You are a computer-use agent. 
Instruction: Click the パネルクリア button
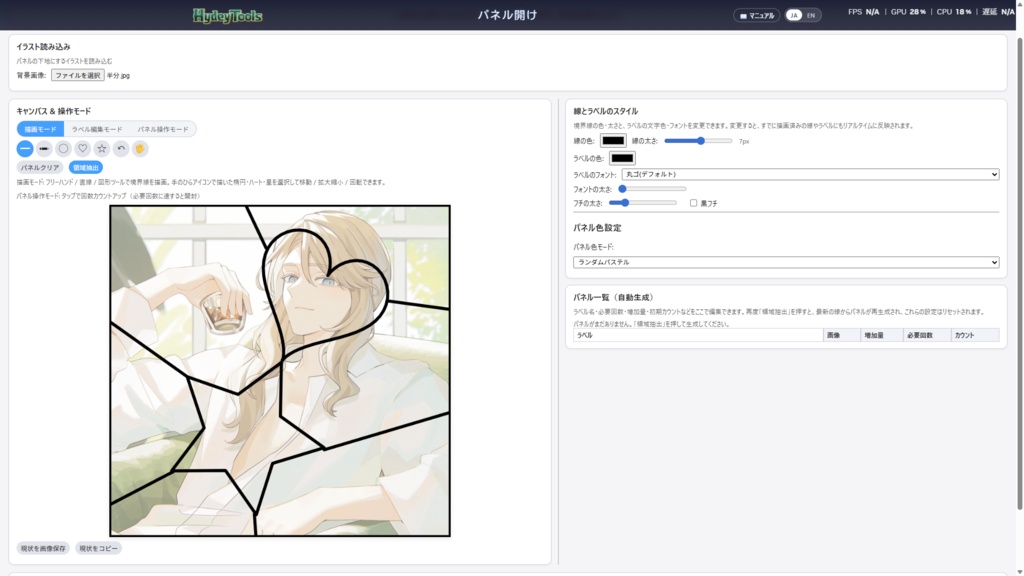coord(40,168)
